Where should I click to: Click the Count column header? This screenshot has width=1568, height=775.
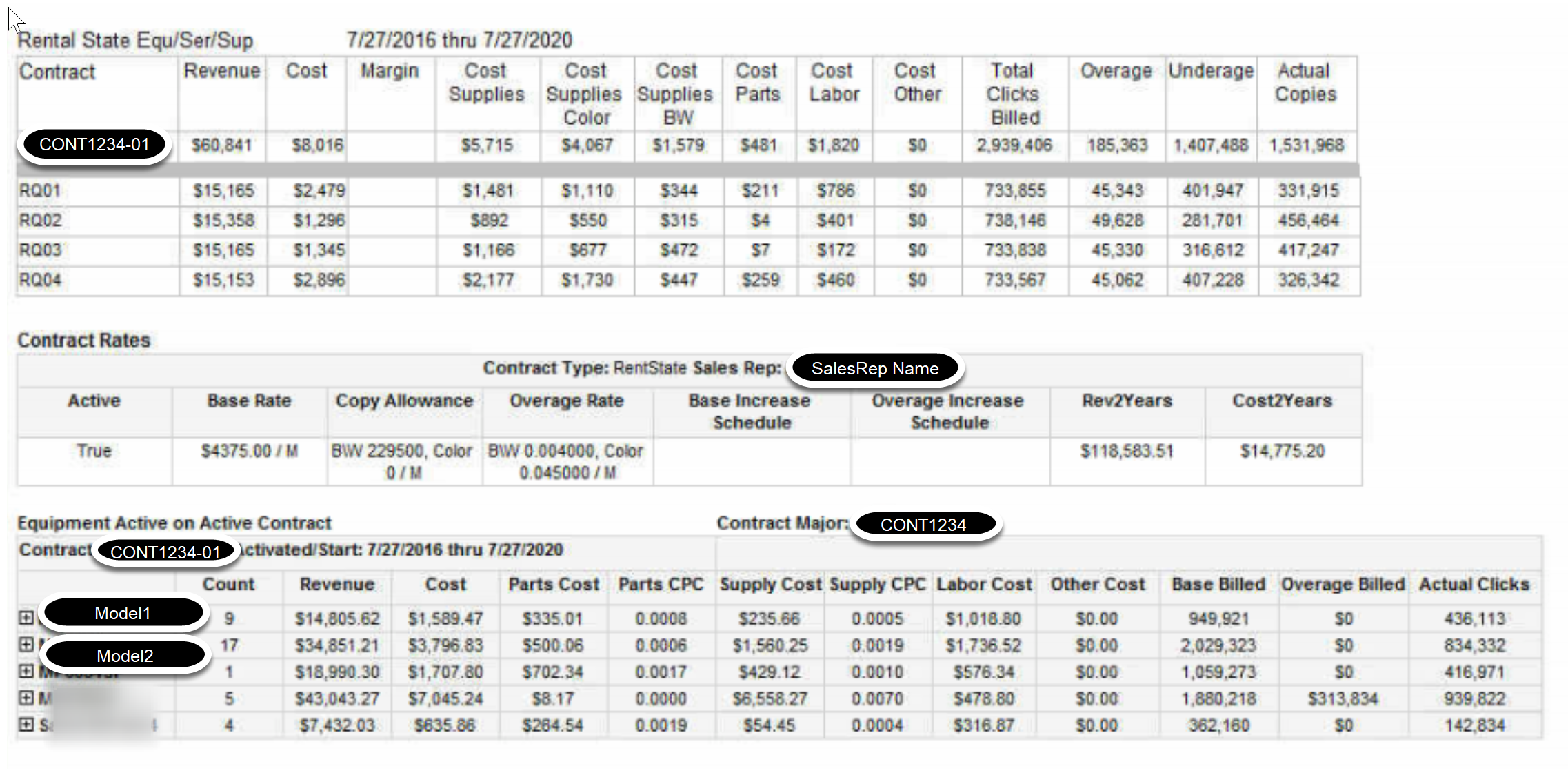click(x=228, y=584)
